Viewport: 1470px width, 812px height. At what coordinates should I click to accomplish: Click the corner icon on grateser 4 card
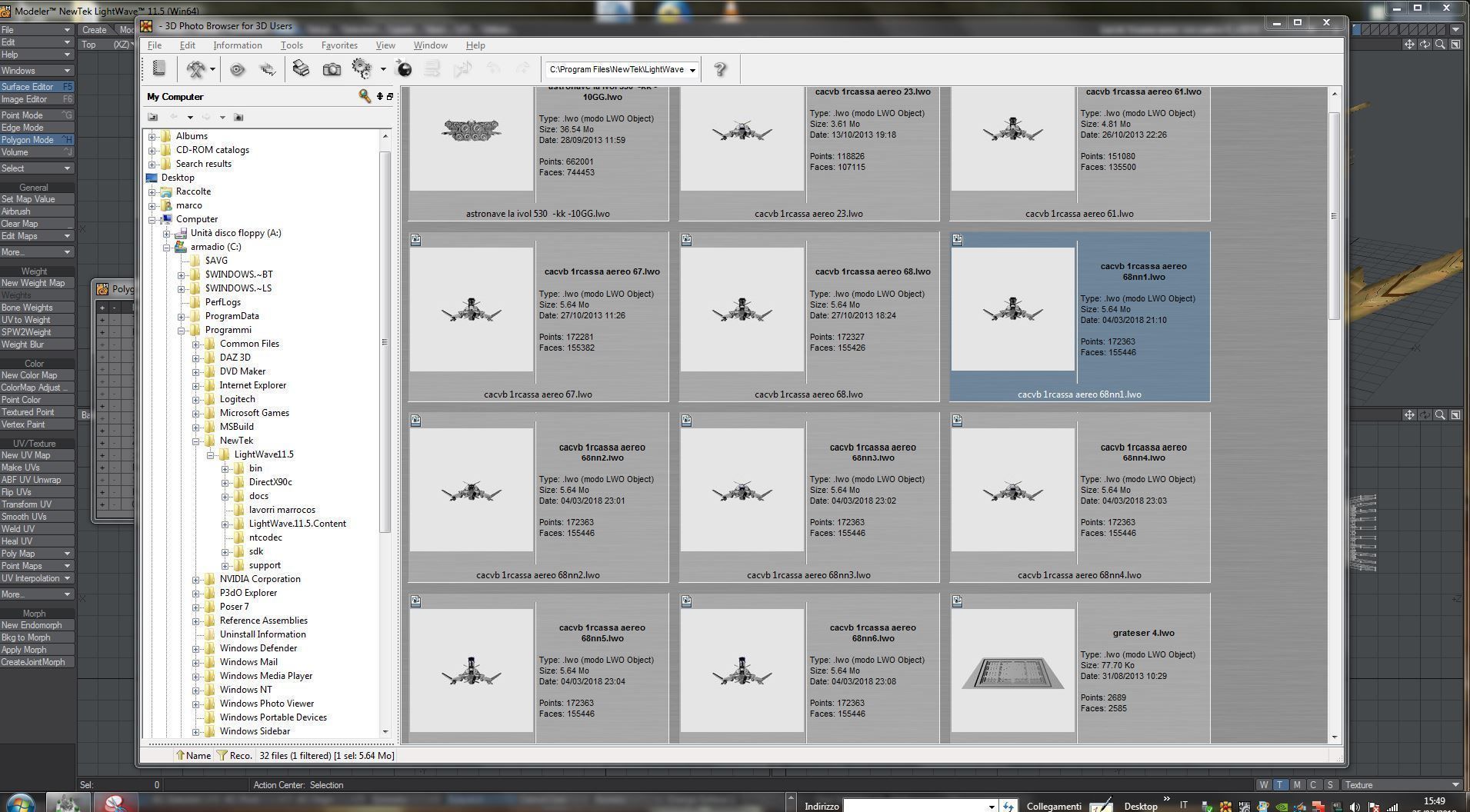[x=958, y=601]
